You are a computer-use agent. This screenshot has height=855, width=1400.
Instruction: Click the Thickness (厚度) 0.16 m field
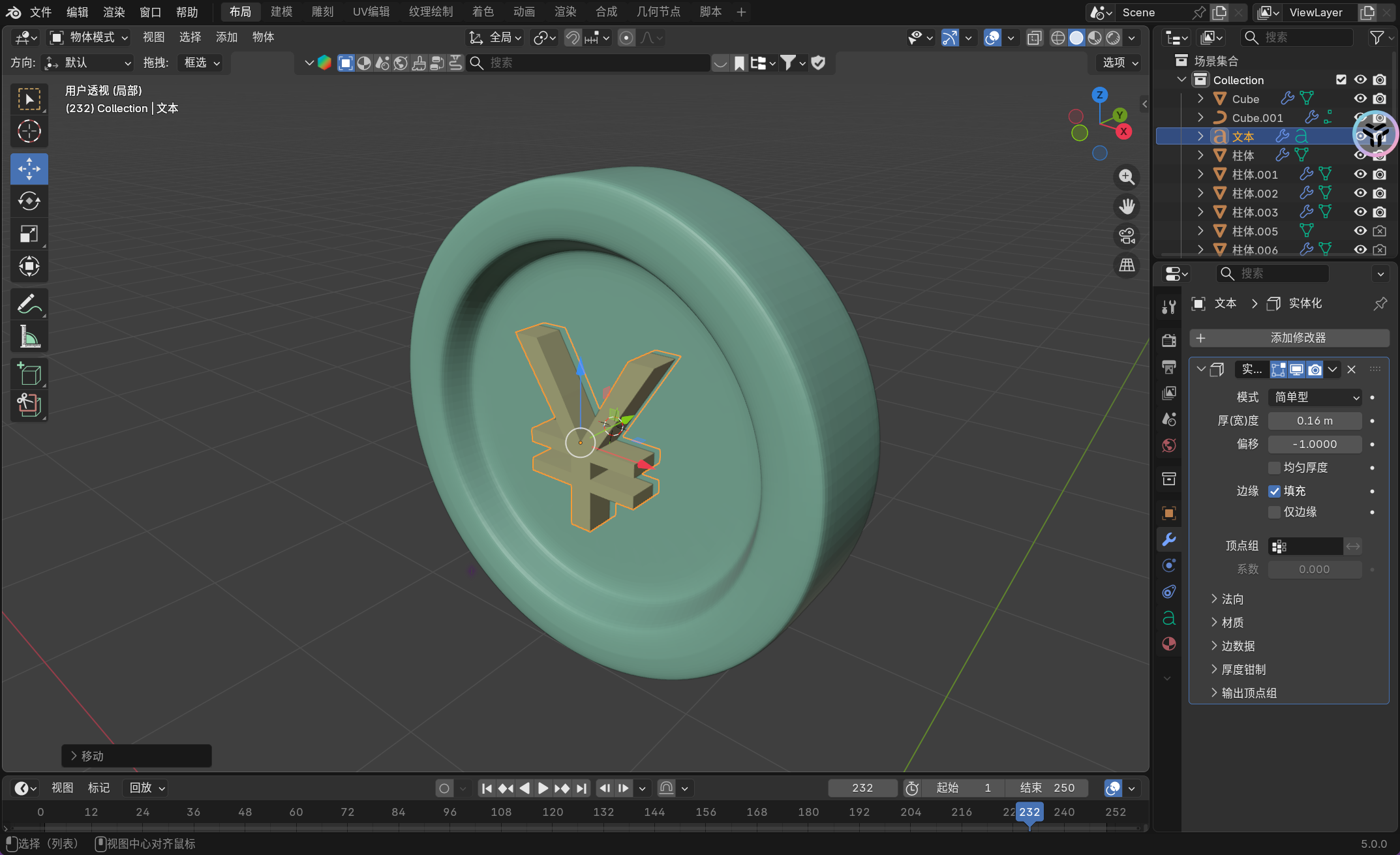1315,421
